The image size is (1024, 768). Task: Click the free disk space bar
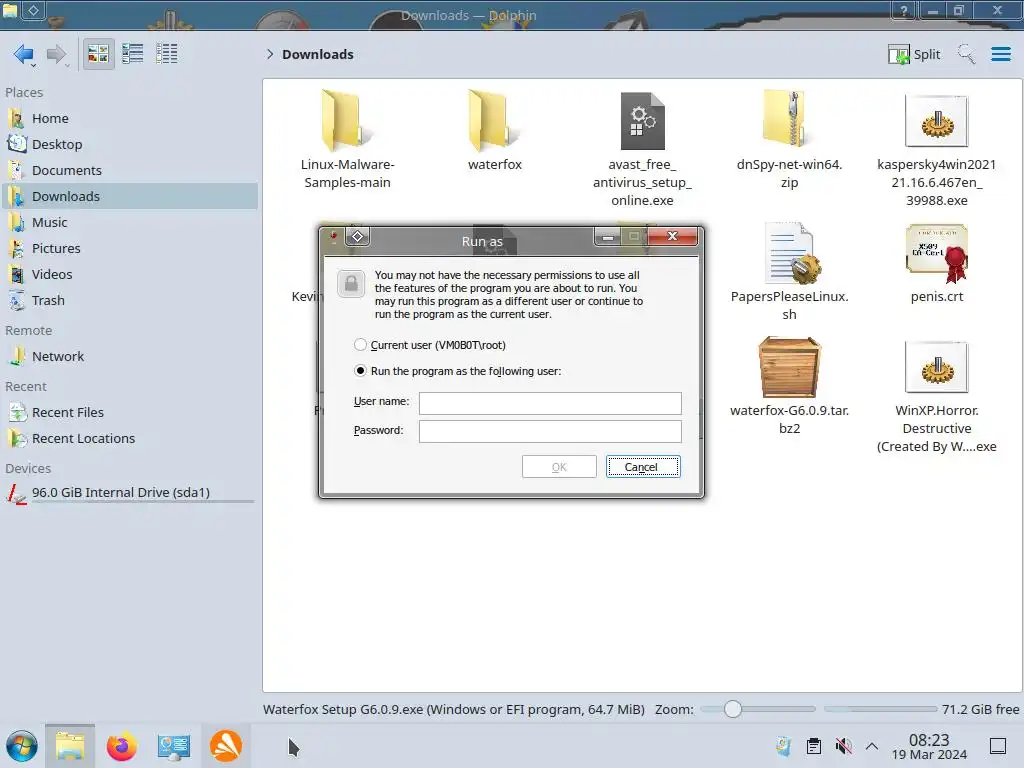coord(880,709)
